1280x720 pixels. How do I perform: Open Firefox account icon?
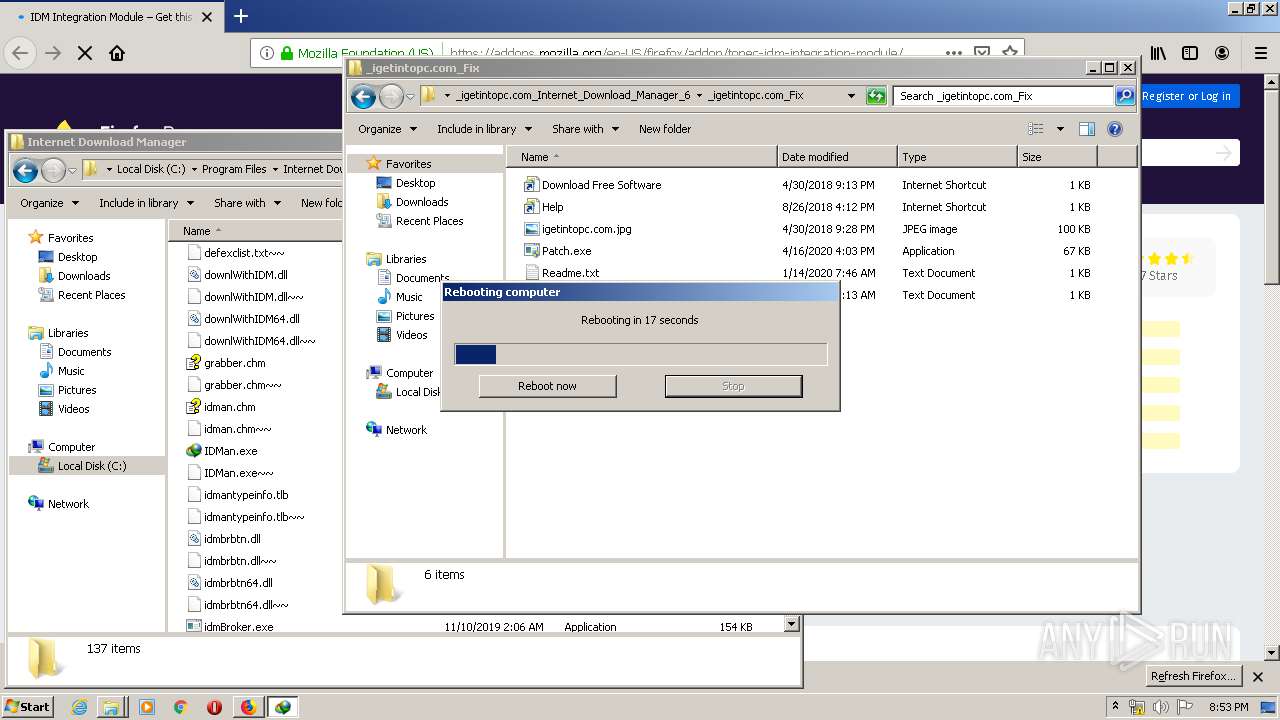(1222, 53)
